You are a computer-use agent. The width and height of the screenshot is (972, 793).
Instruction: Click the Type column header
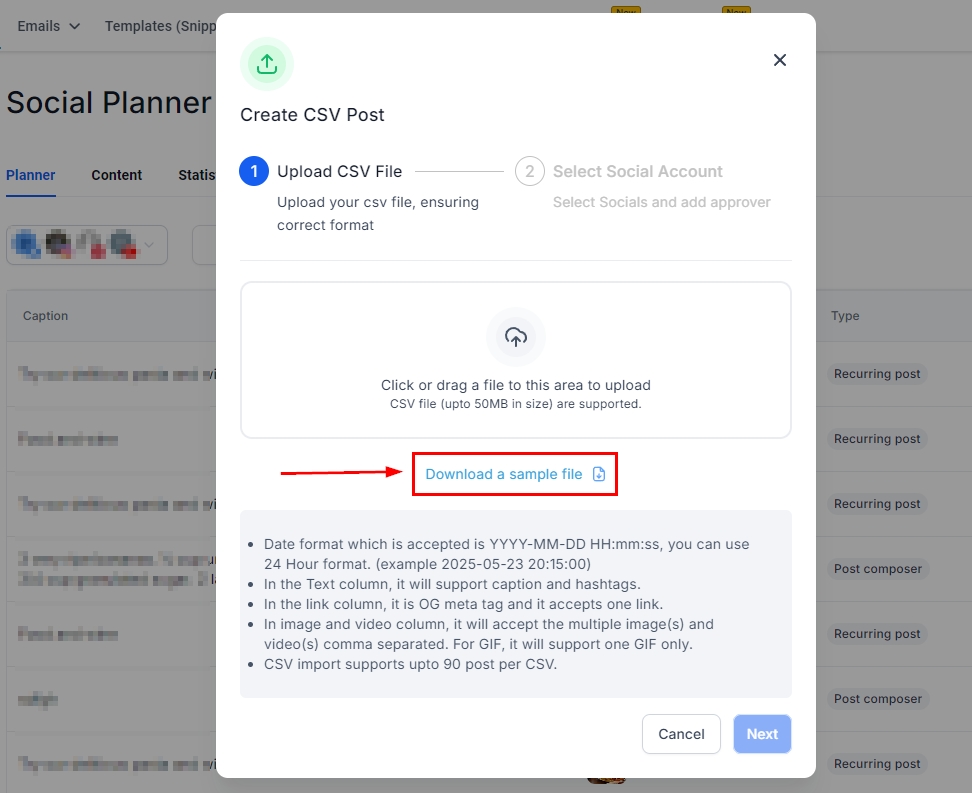[845, 316]
